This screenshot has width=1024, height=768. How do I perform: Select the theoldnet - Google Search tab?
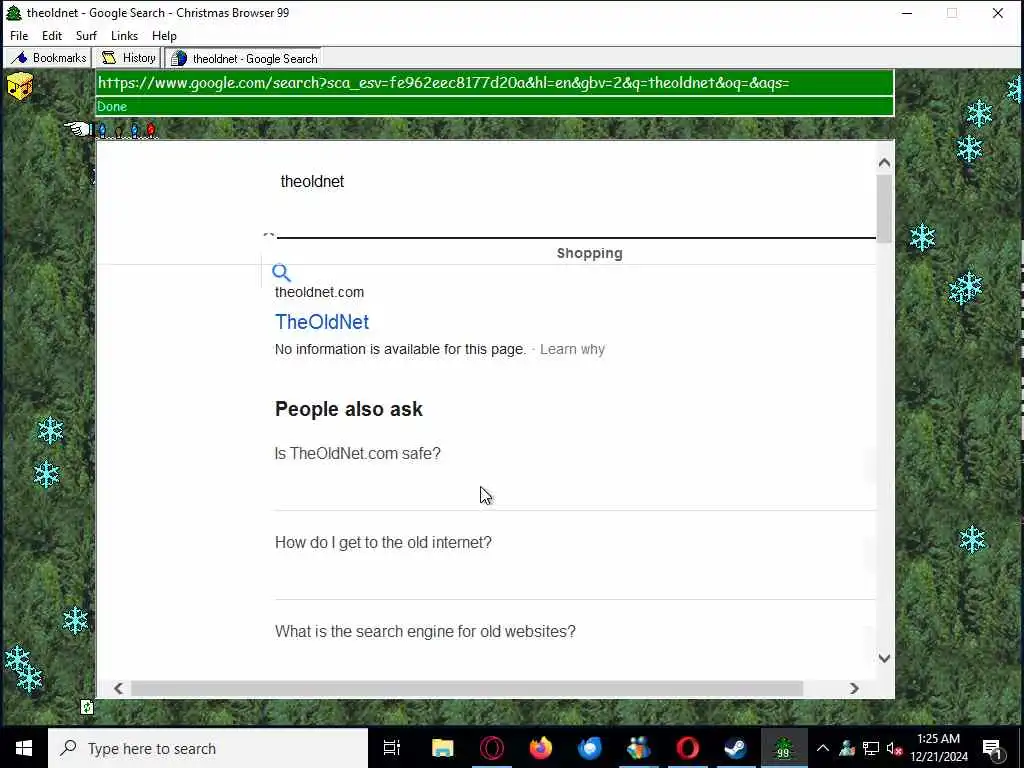(x=244, y=58)
